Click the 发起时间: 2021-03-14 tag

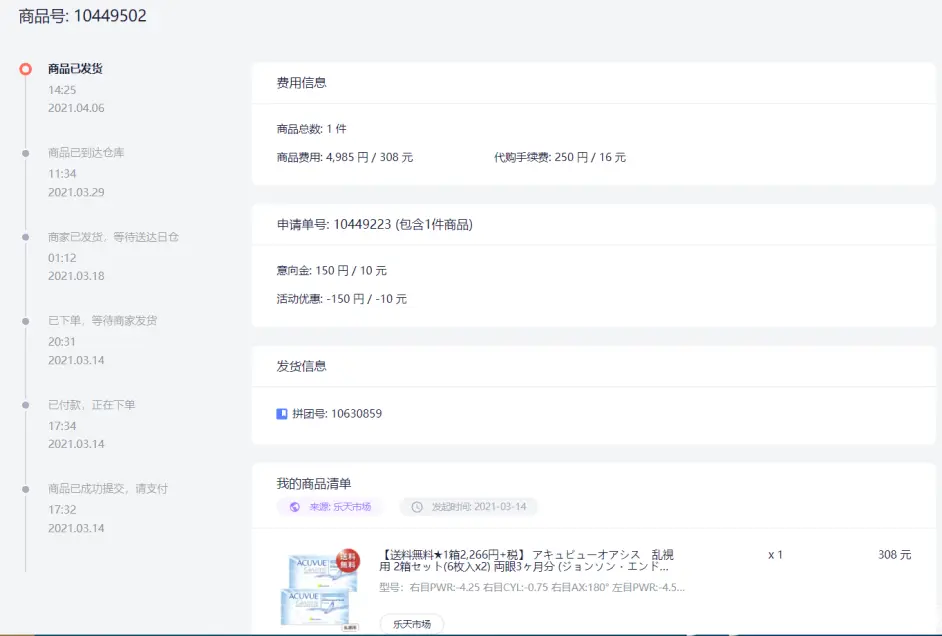pos(469,507)
